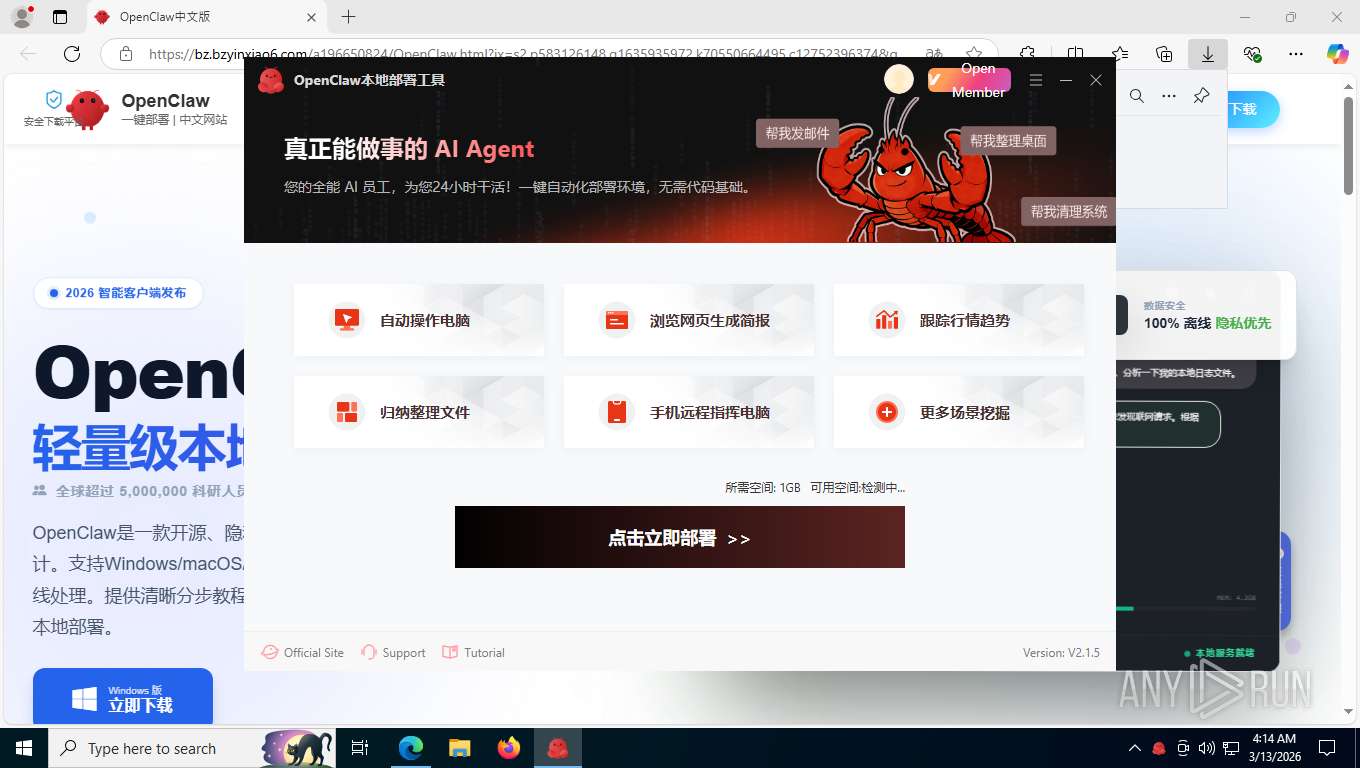
Task: Click the taskbar search box
Action: point(193,748)
